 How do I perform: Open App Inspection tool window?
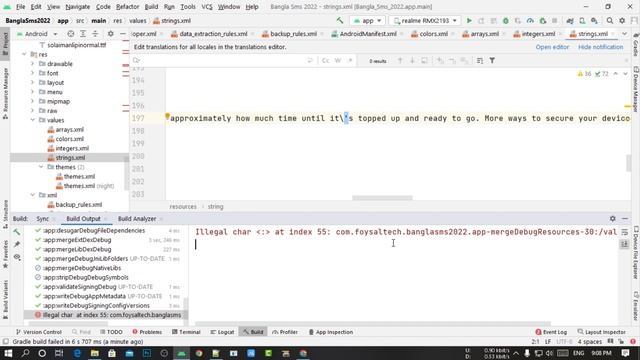coord(330,332)
